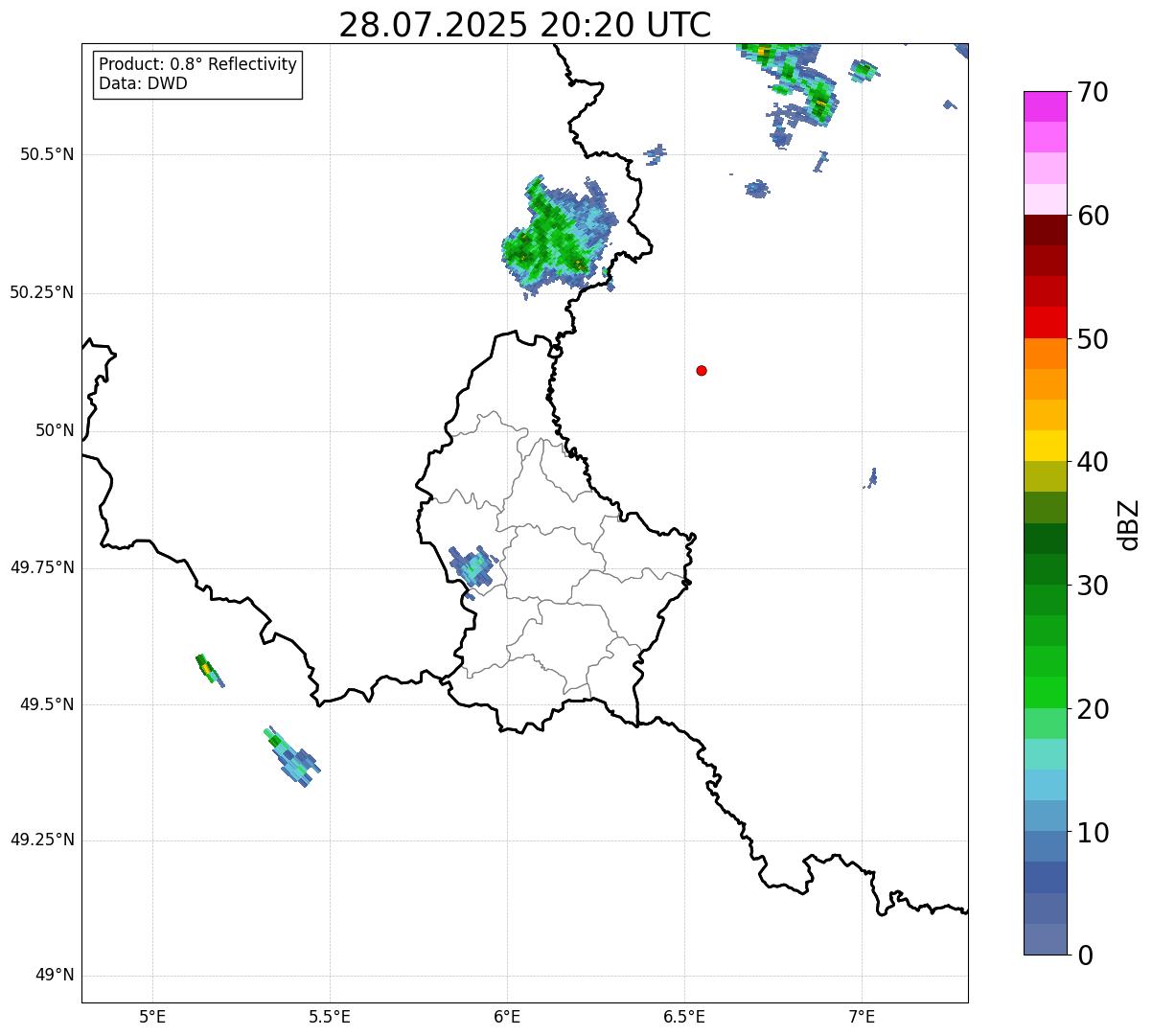The image size is (1152, 1036).
Task: Click the small echo with yellow core near 5.15°E
Action: (209, 669)
